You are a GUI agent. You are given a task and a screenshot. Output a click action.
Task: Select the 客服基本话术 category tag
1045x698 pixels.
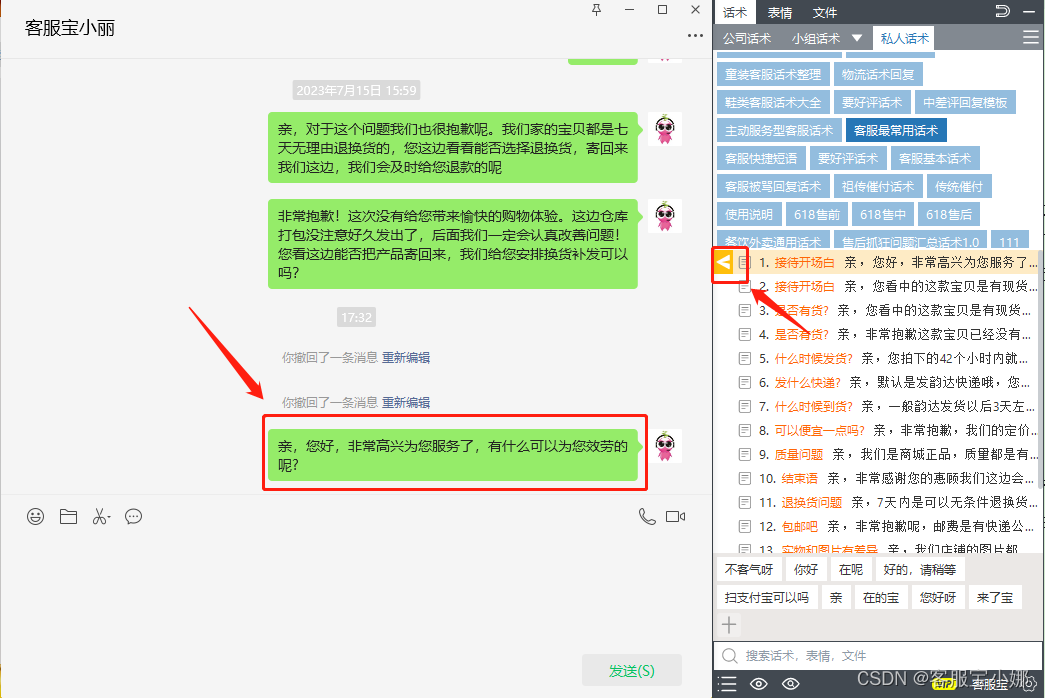pyautogui.click(x=935, y=159)
